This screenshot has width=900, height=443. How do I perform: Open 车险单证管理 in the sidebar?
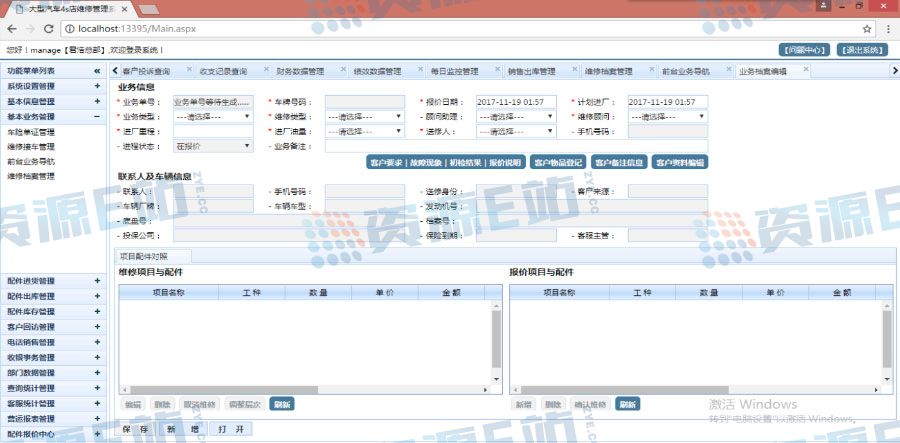tap(31, 131)
